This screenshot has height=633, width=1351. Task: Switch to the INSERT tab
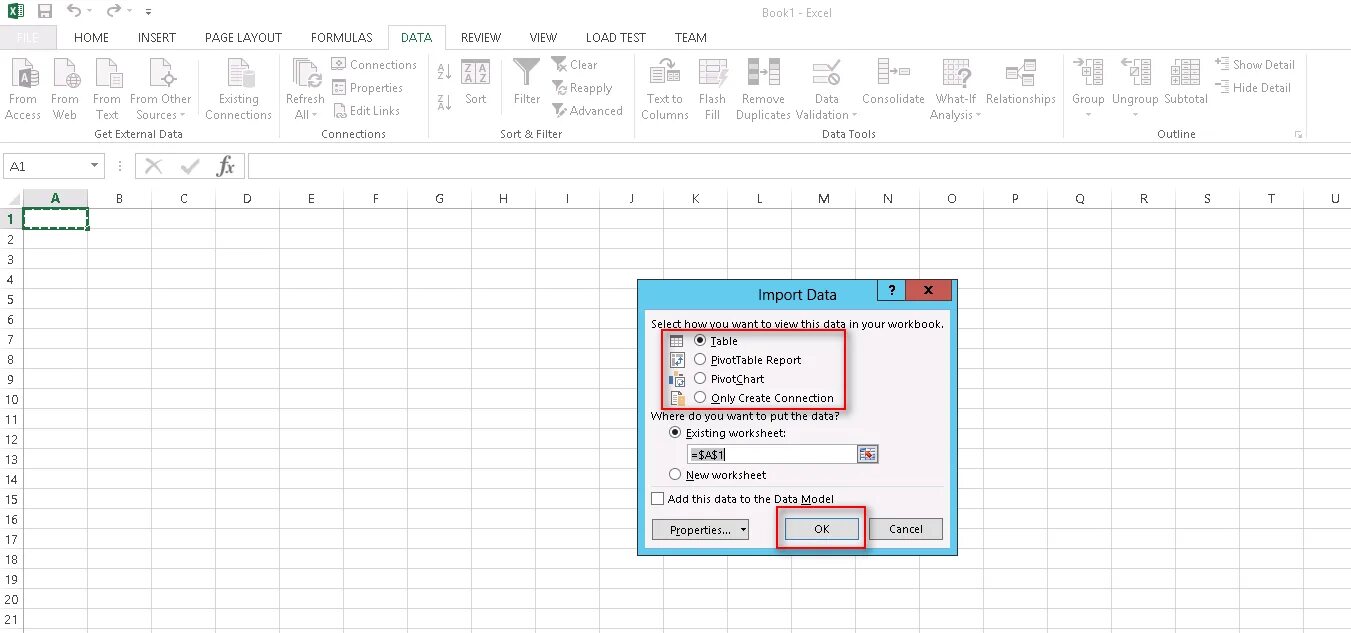coord(157,38)
